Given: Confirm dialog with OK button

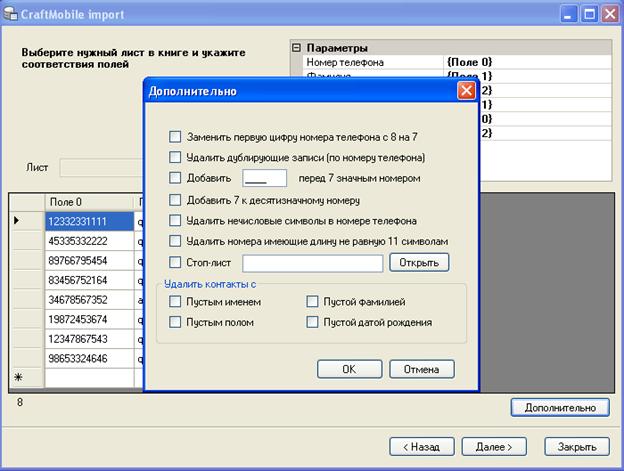Looking at the screenshot, I should (349, 369).
